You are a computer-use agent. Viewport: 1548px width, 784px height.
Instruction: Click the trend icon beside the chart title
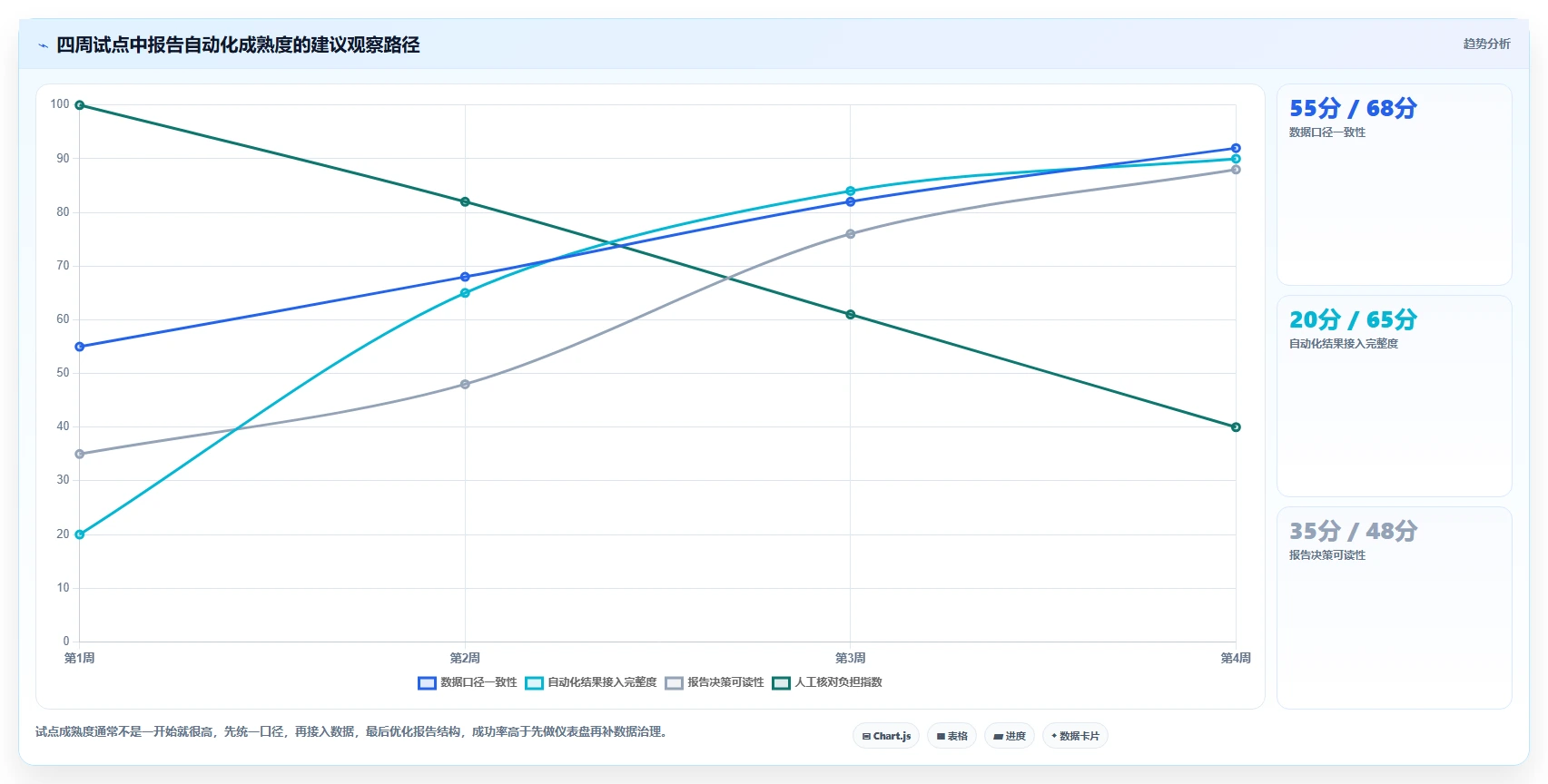coord(43,45)
